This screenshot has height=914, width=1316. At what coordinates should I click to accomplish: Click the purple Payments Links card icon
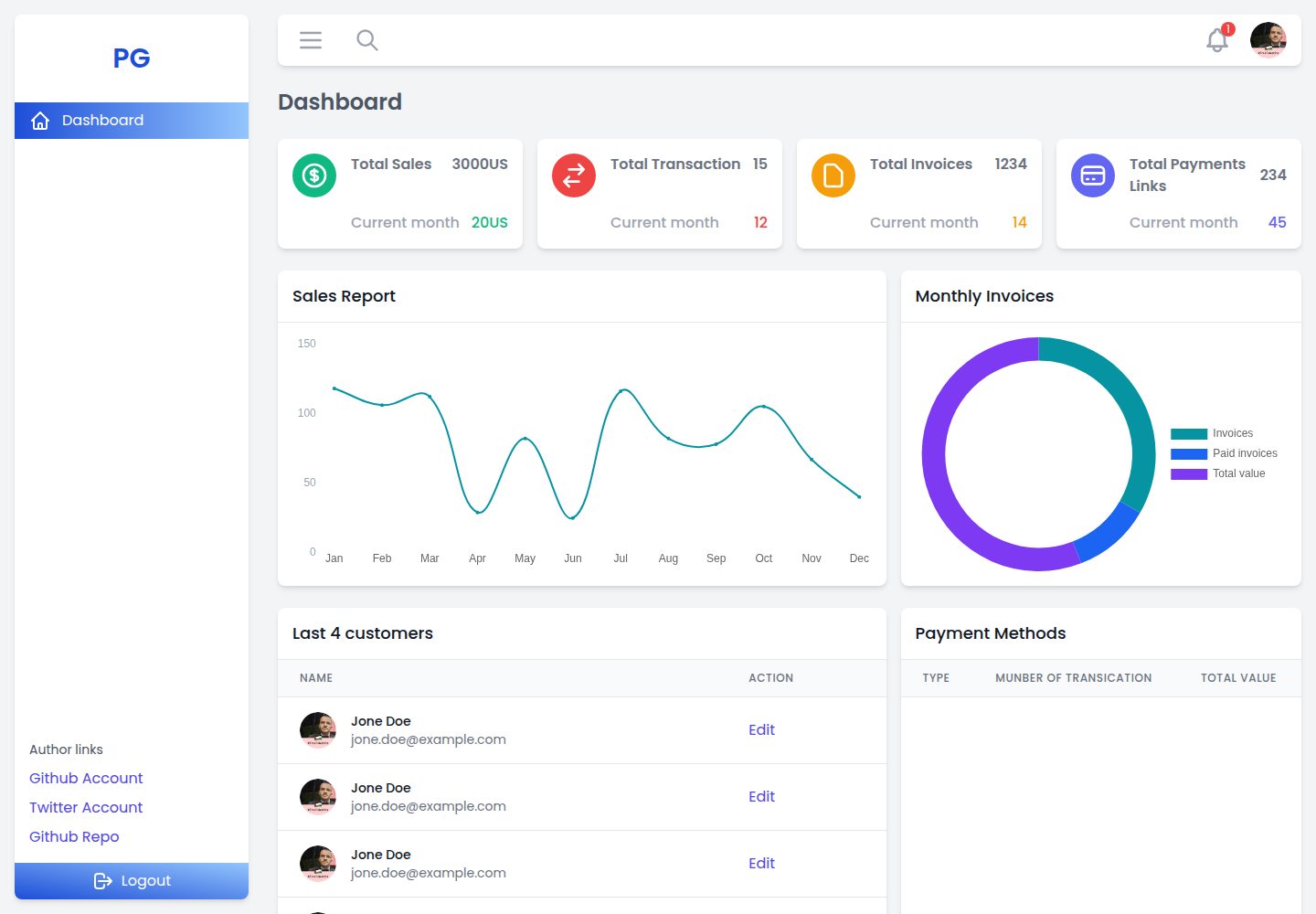[1093, 175]
